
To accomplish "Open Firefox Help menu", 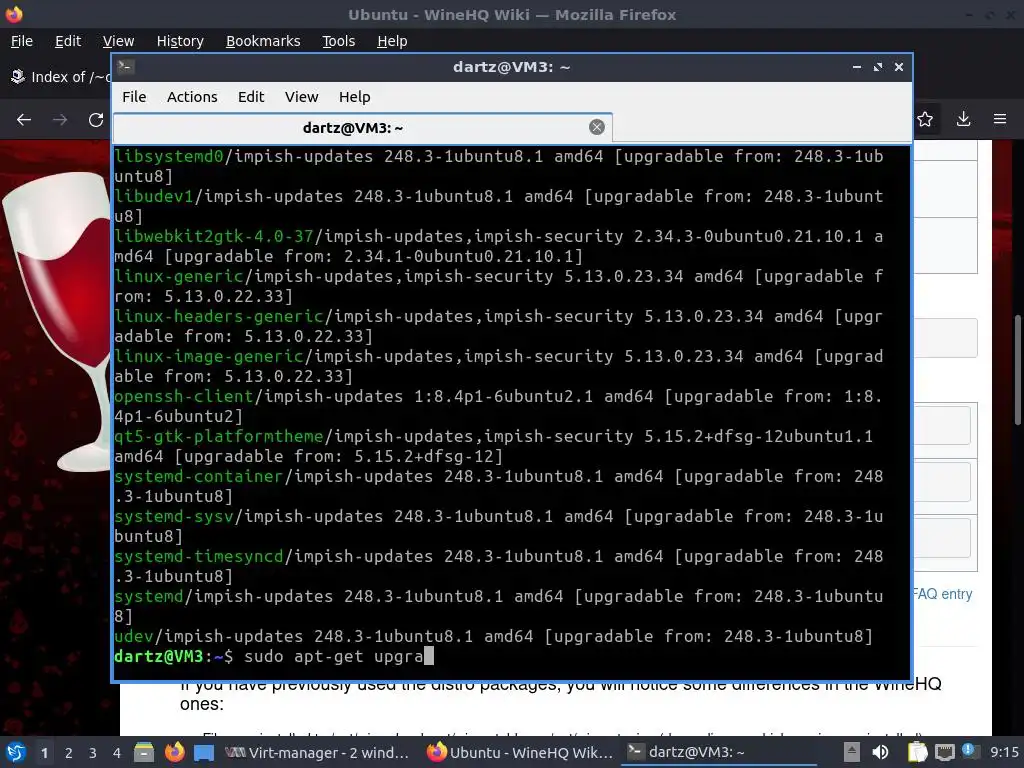I will [392, 41].
